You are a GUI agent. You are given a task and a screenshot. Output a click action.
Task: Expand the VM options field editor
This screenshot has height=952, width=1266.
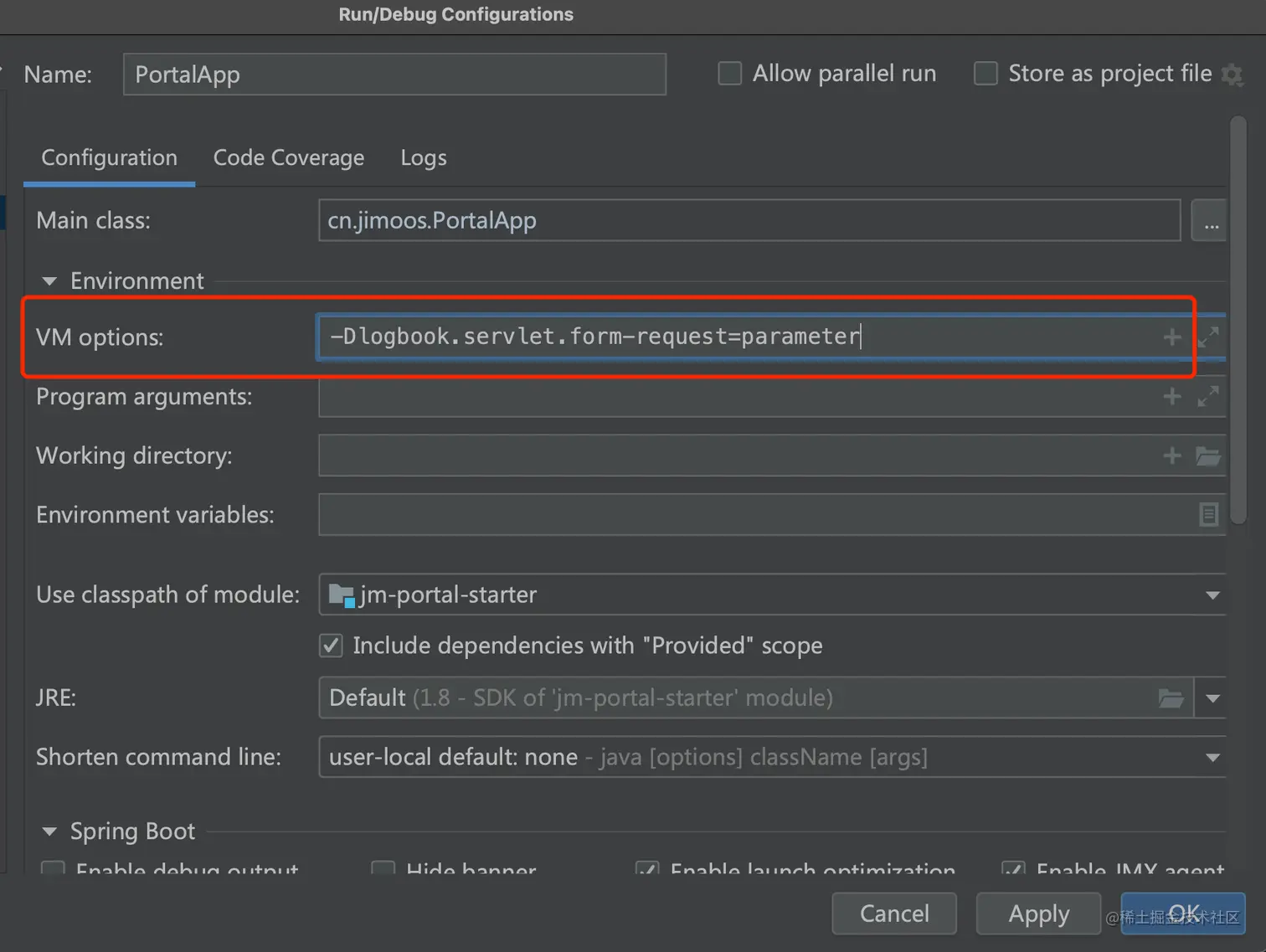click(x=1208, y=337)
